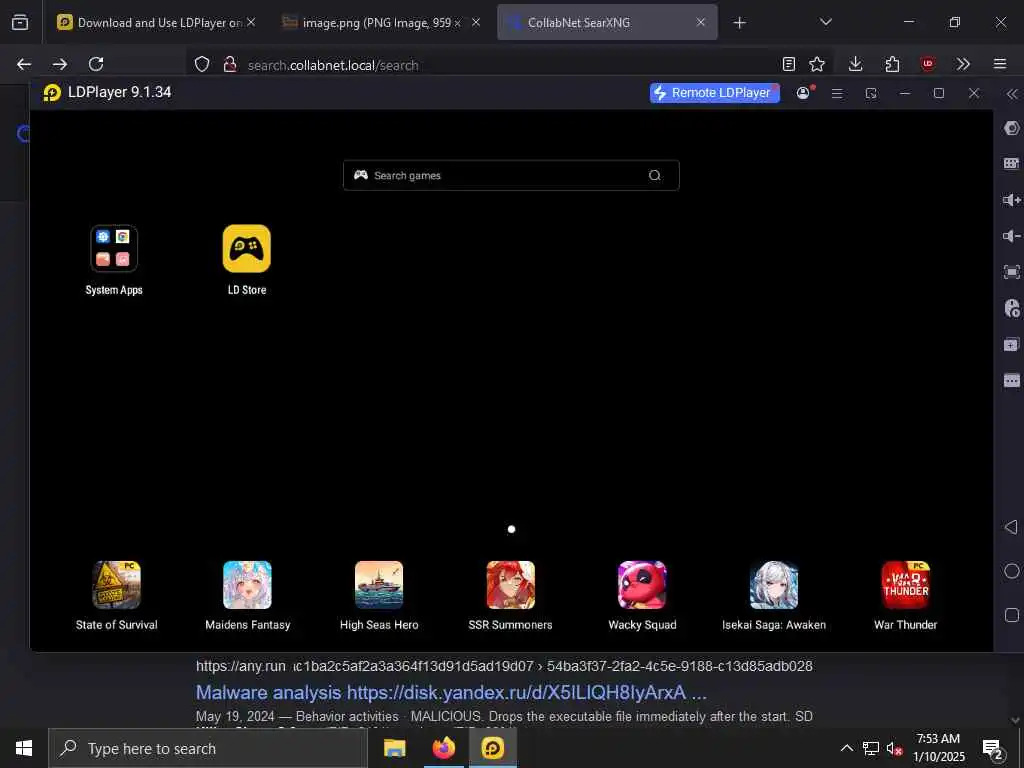Screen dimensions: 1024x768
Task: Click the Search games field
Action: click(x=511, y=175)
